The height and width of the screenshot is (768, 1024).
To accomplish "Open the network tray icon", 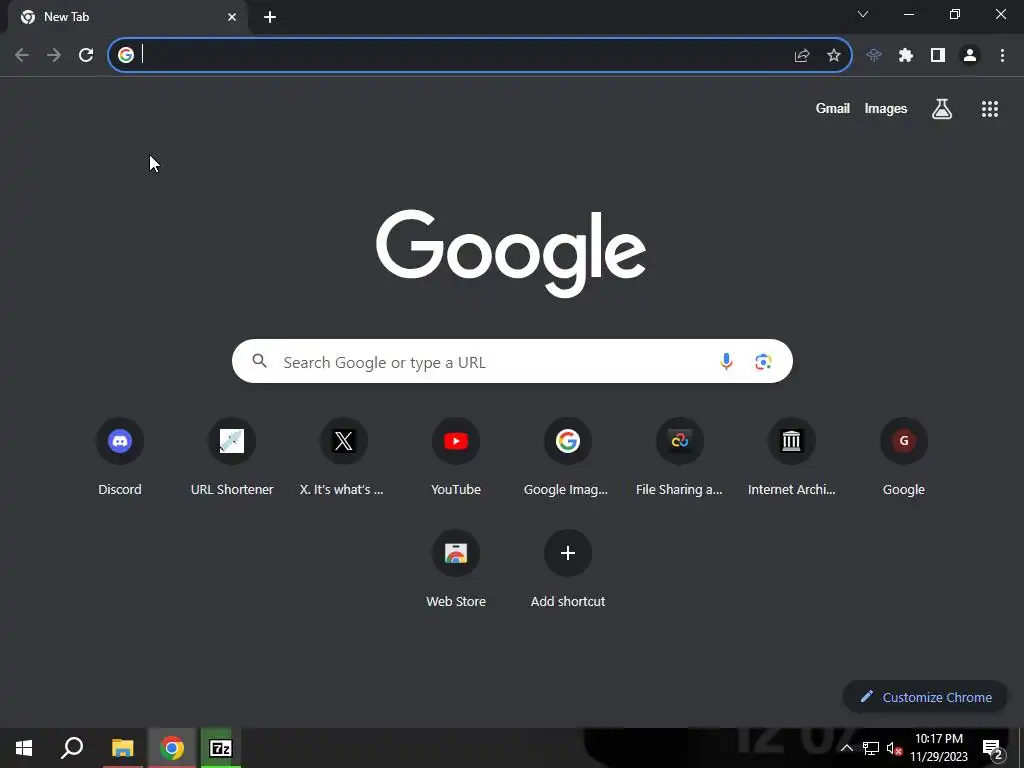I will [x=871, y=748].
